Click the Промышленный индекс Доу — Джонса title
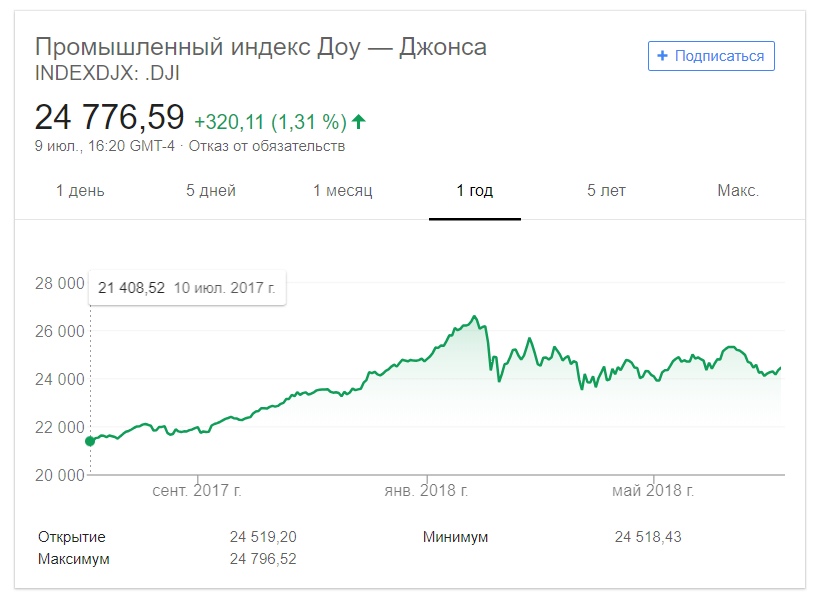 261,47
